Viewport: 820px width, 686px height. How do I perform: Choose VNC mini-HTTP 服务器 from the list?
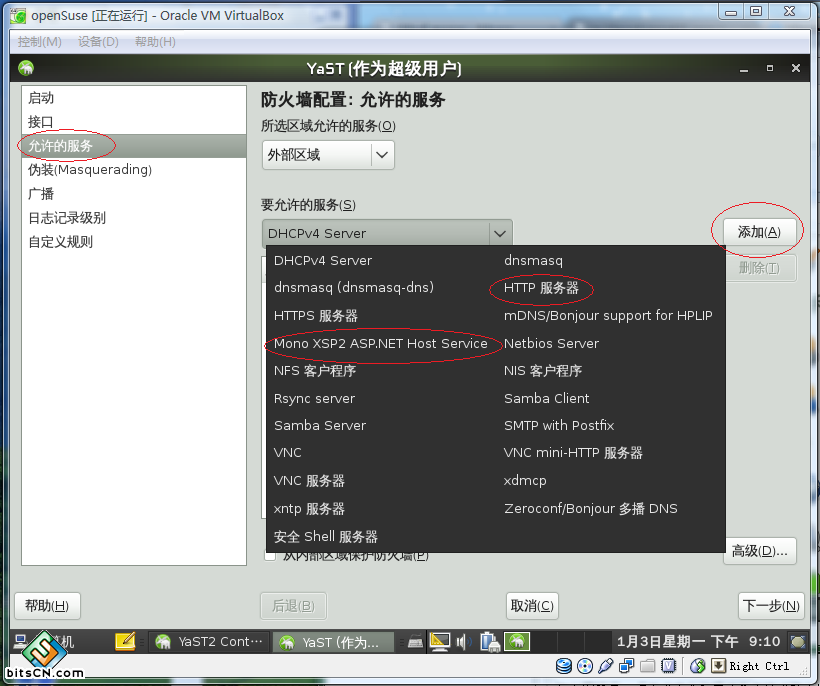tap(573, 453)
